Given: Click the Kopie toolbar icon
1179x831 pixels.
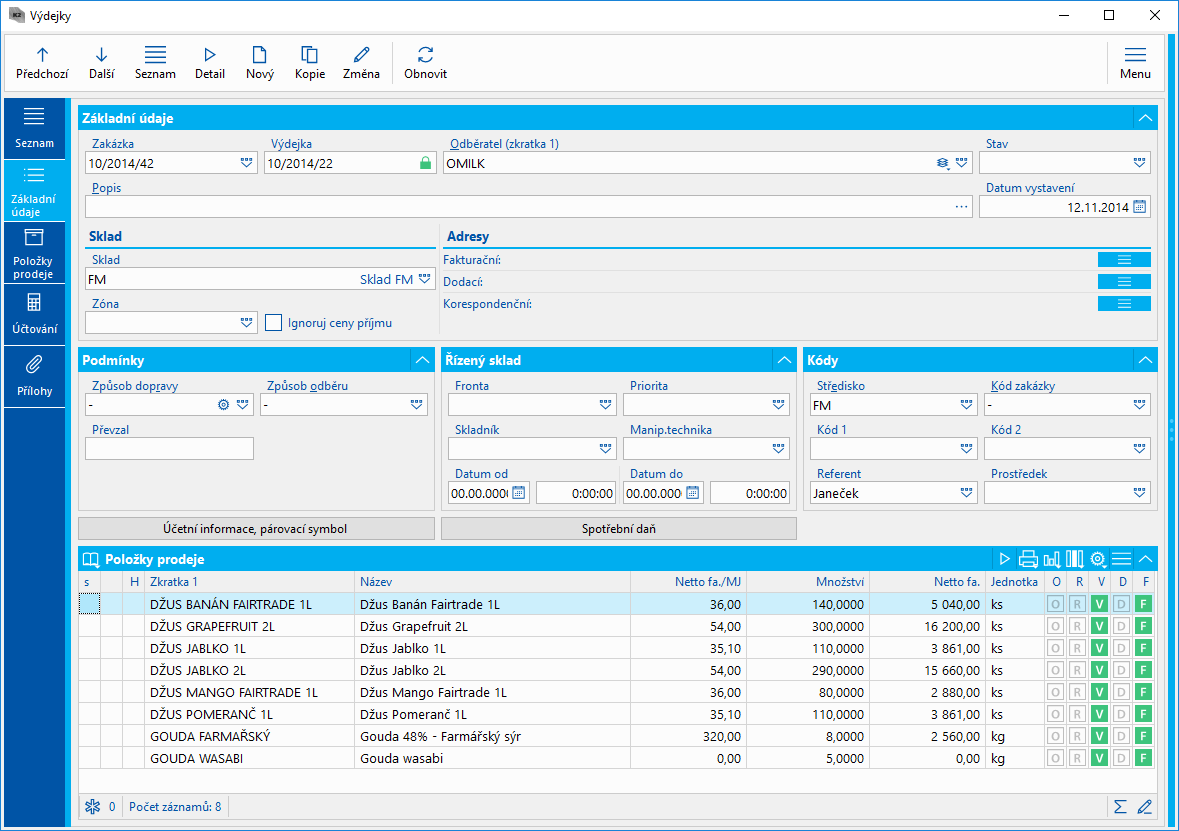Looking at the screenshot, I should [x=309, y=56].
